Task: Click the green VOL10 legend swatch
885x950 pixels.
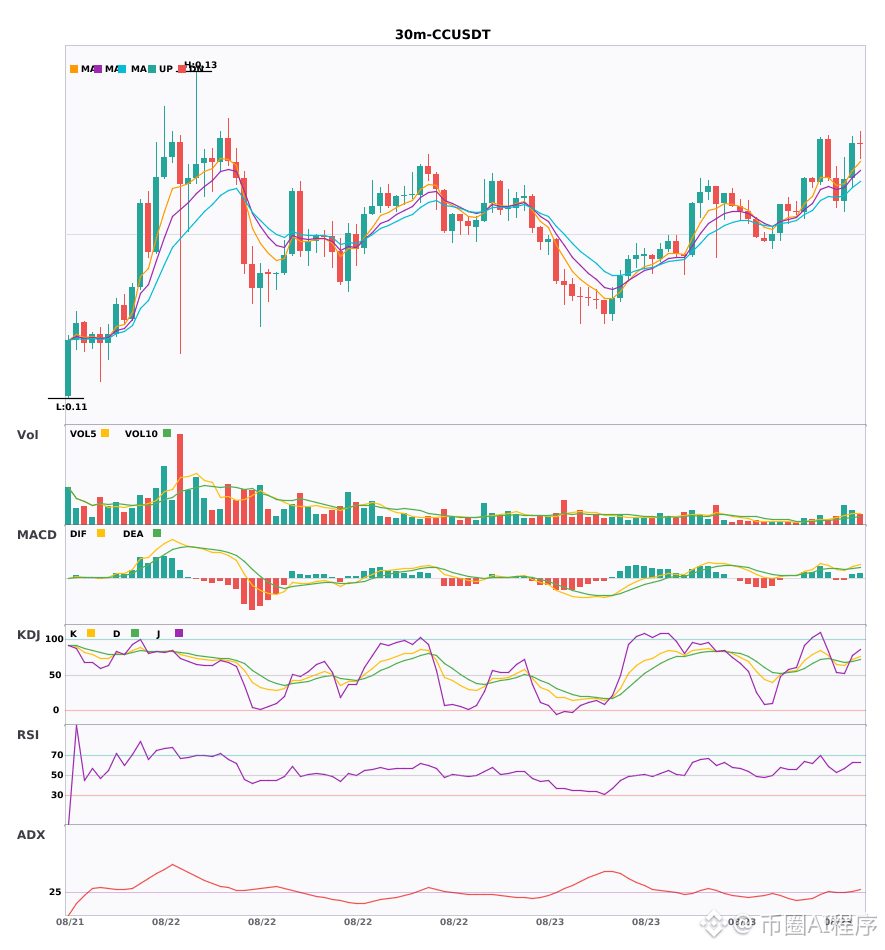Action: (167, 433)
